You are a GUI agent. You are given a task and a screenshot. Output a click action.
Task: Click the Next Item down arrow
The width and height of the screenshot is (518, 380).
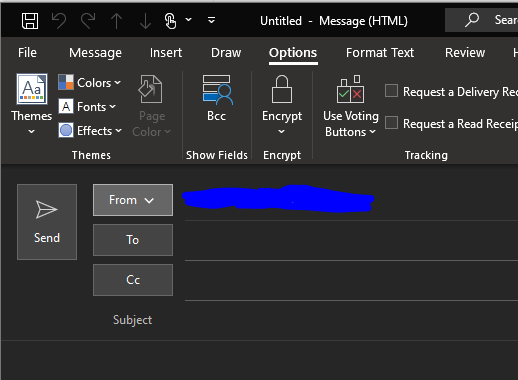145,21
